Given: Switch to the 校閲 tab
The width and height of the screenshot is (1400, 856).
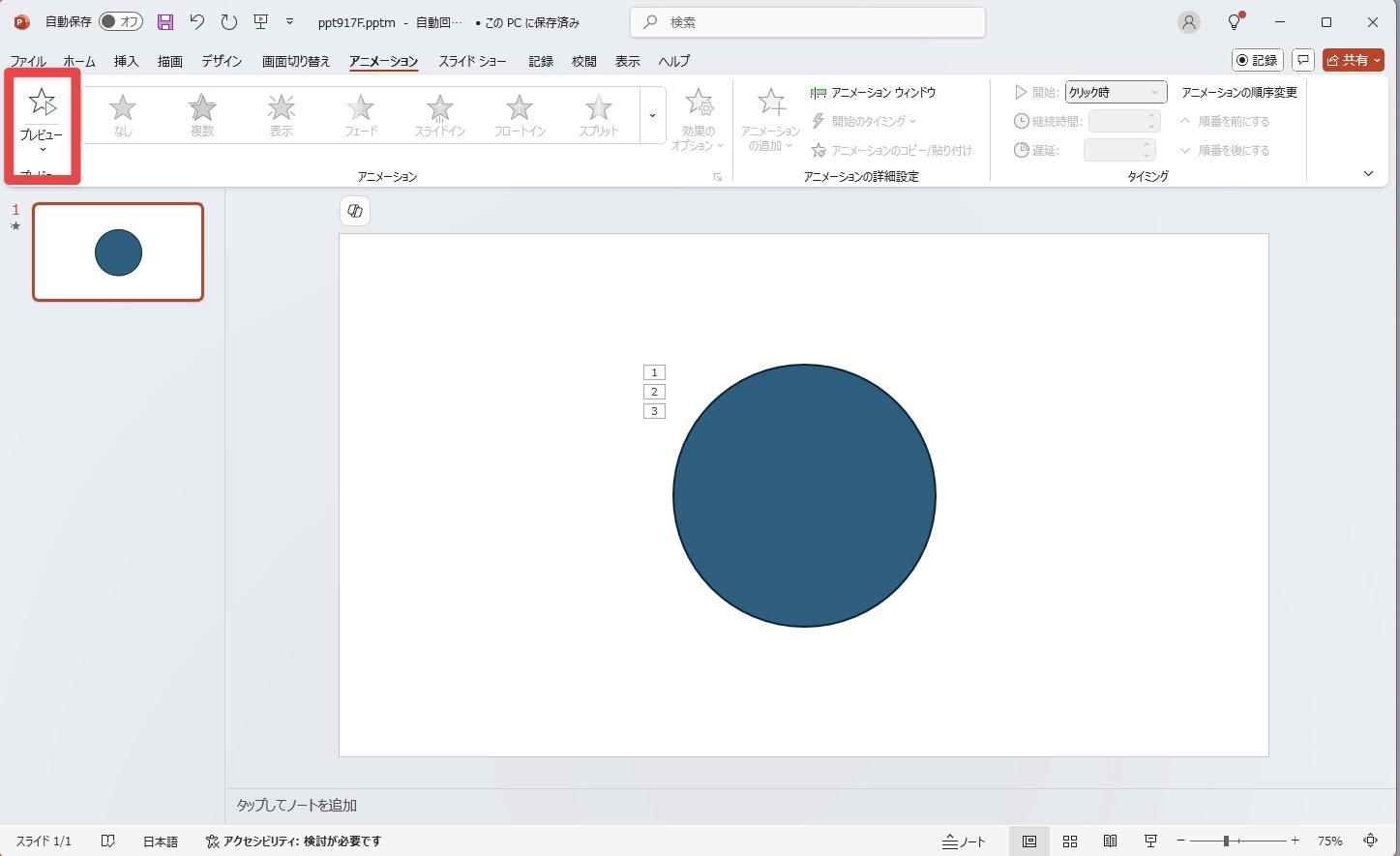Looking at the screenshot, I should [x=584, y=61].
